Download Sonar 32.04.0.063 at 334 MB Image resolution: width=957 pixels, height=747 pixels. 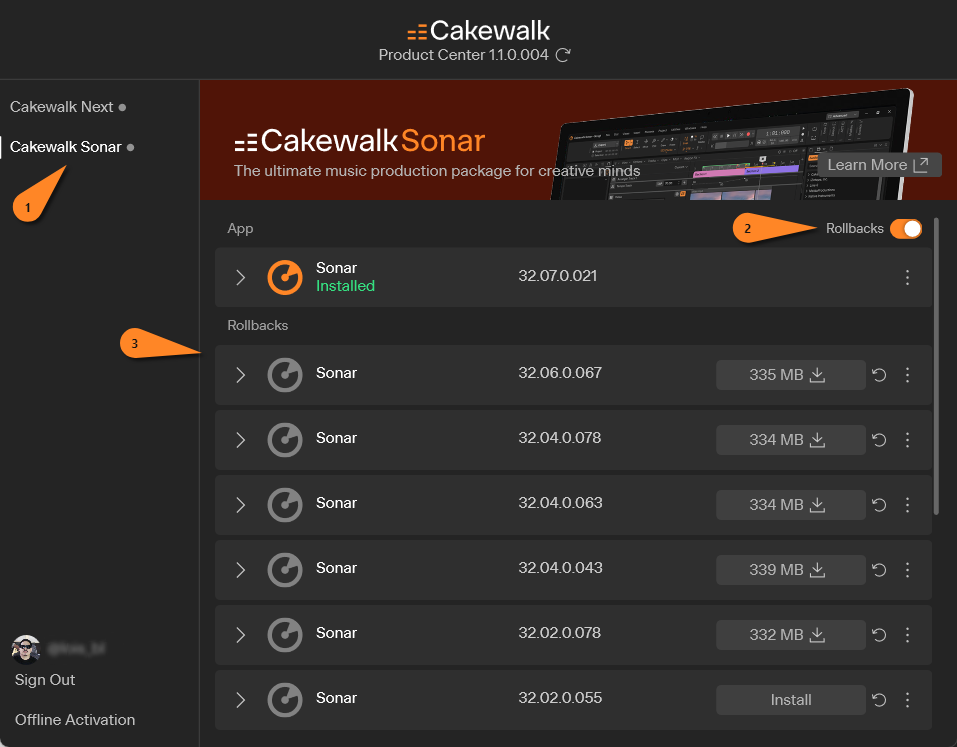tap(790, 505)
